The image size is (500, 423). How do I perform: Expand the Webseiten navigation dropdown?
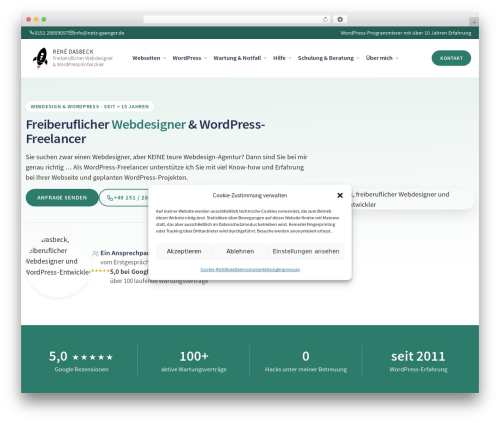(x=149, y=58)
